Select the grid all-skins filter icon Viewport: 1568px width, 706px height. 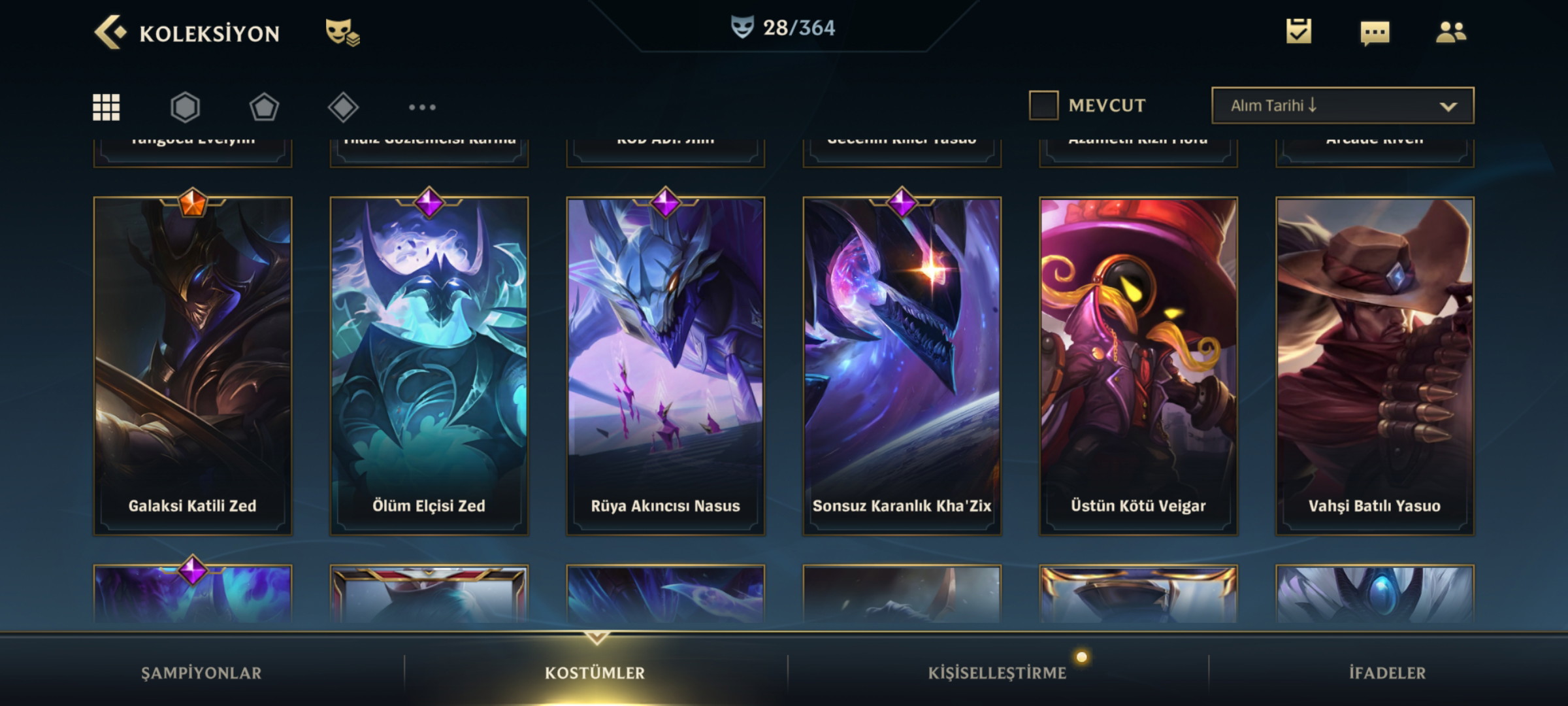point(106,107)
